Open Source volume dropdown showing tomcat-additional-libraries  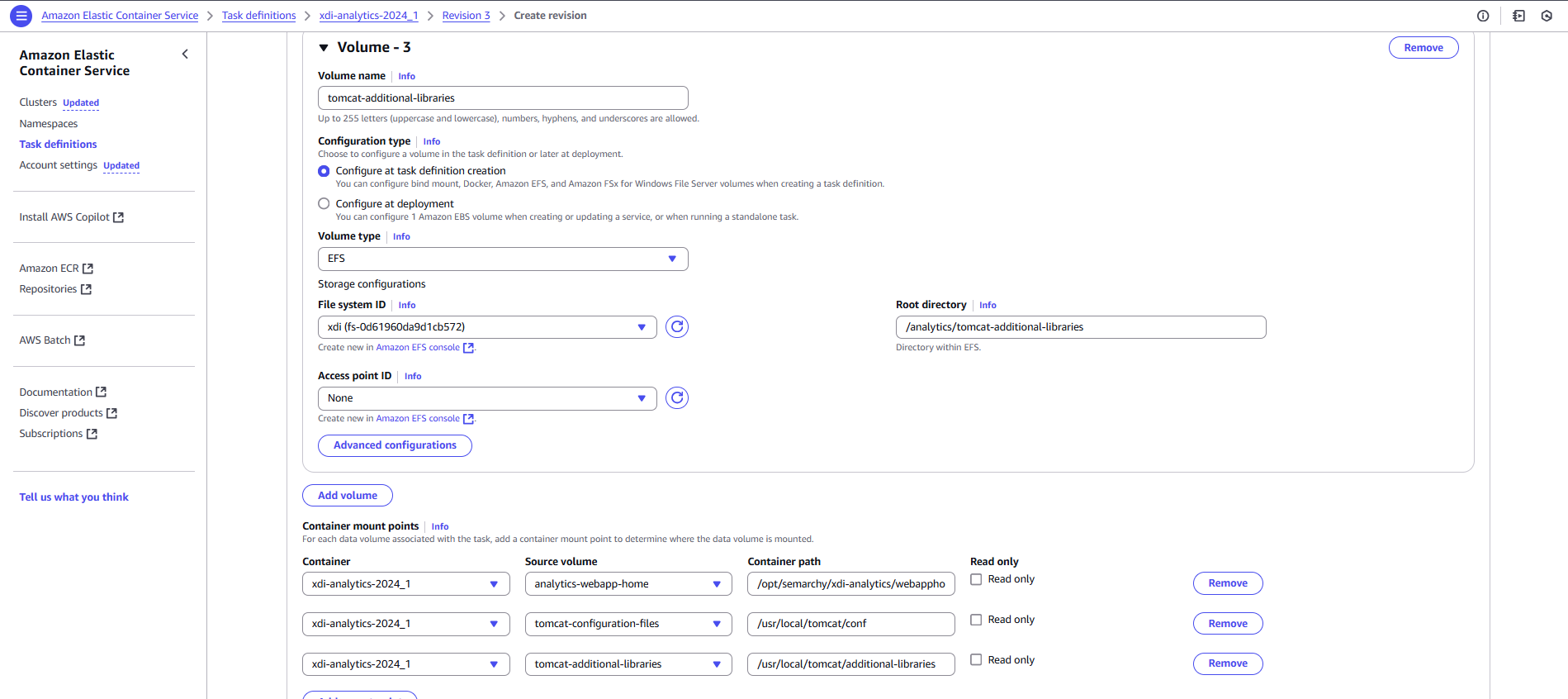(x=628, y=664)
